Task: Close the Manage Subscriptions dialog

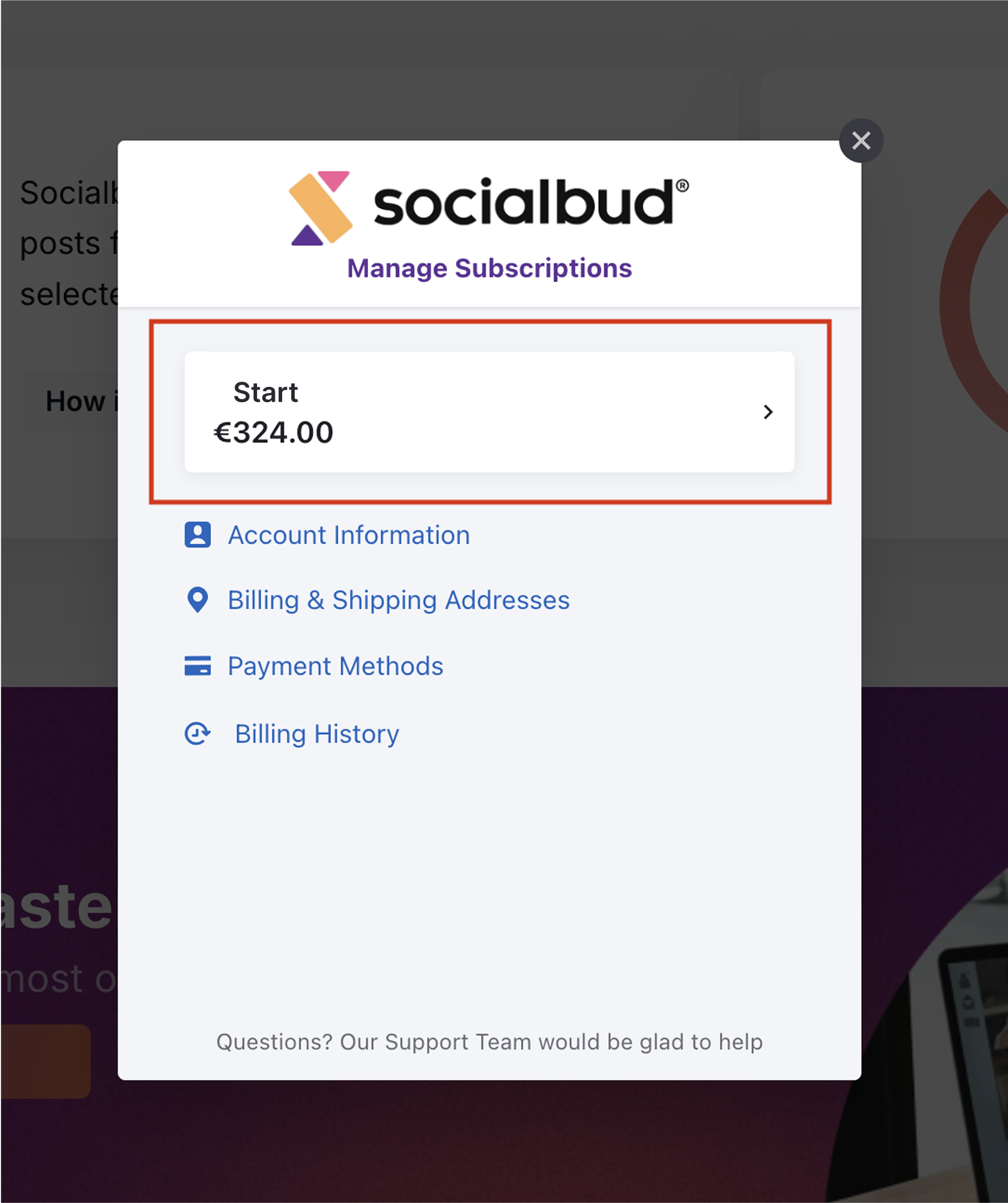Action: click(861, 140)
